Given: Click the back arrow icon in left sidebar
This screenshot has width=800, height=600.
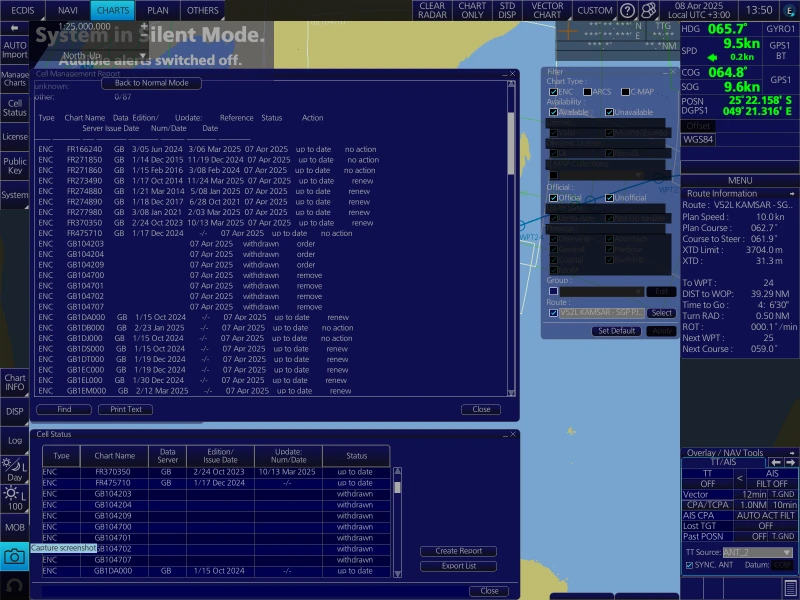Looking at the screenshot, I should tap(14, 28).
